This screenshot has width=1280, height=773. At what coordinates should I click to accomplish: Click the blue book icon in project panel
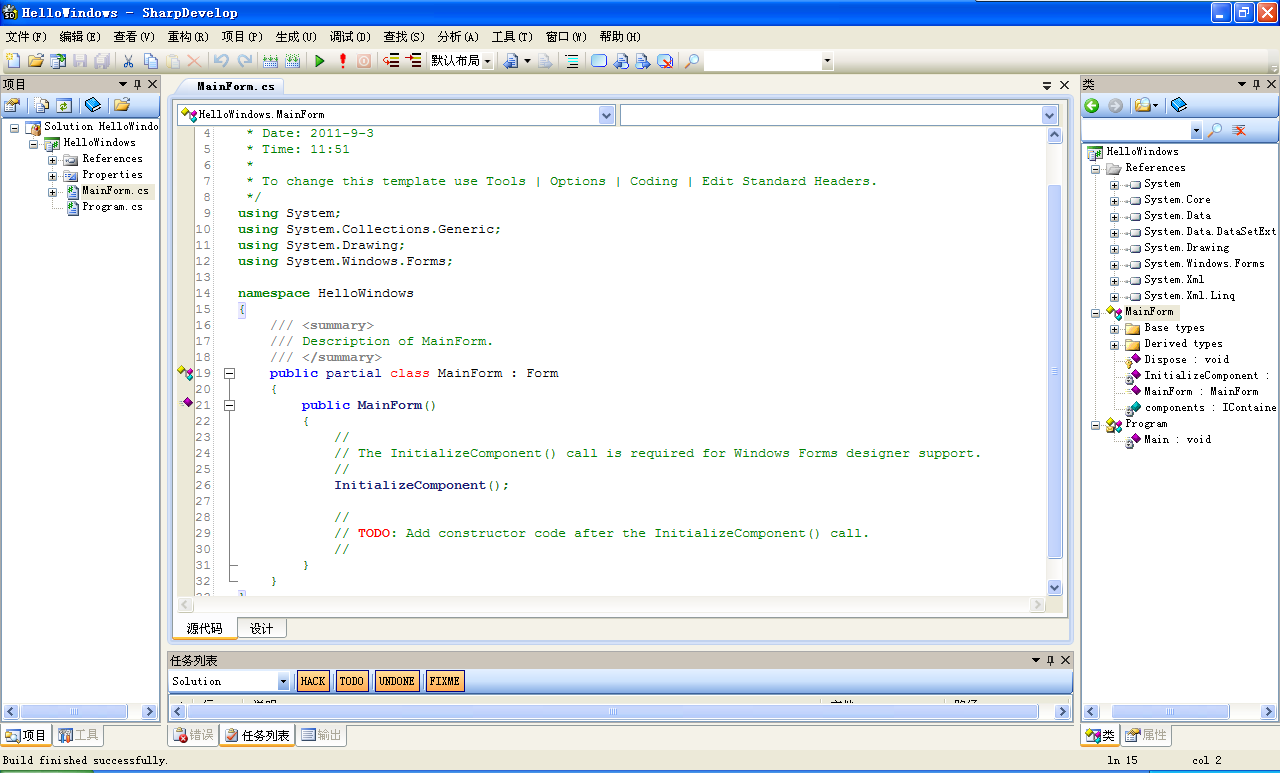[93, 105]
